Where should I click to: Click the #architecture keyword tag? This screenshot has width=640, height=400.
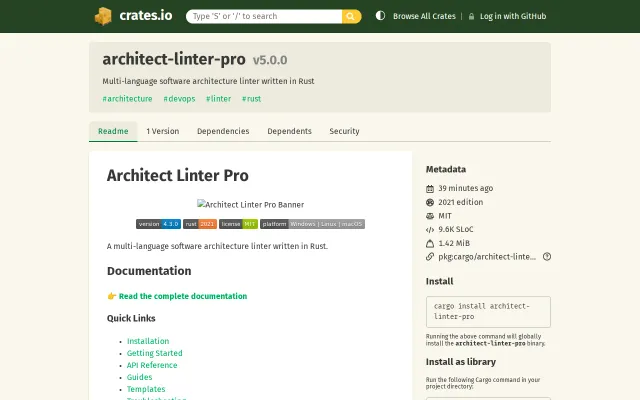127,99
